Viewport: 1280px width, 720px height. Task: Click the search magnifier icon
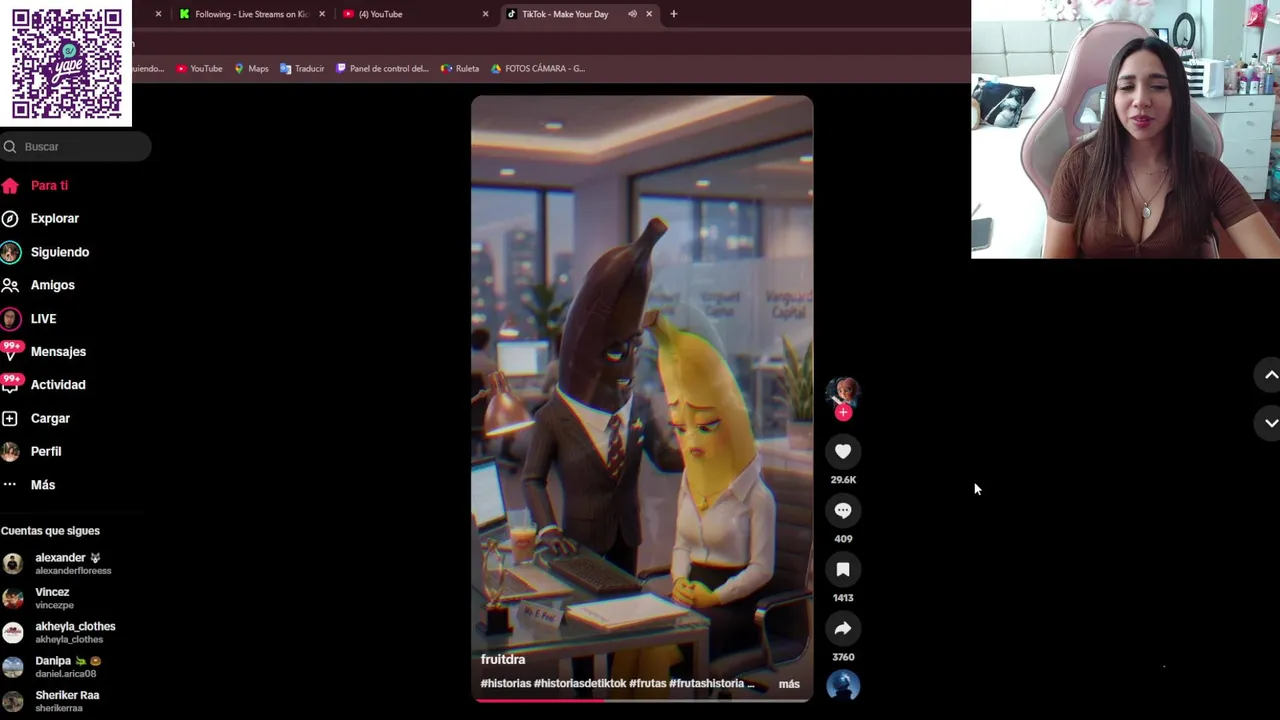[10, 147]
